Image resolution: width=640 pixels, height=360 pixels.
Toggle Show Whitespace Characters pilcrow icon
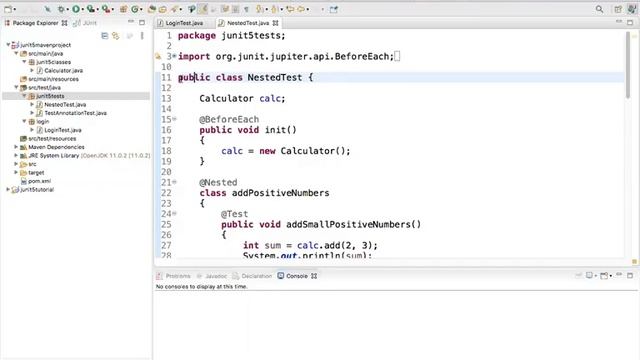[x=246, y=9]
